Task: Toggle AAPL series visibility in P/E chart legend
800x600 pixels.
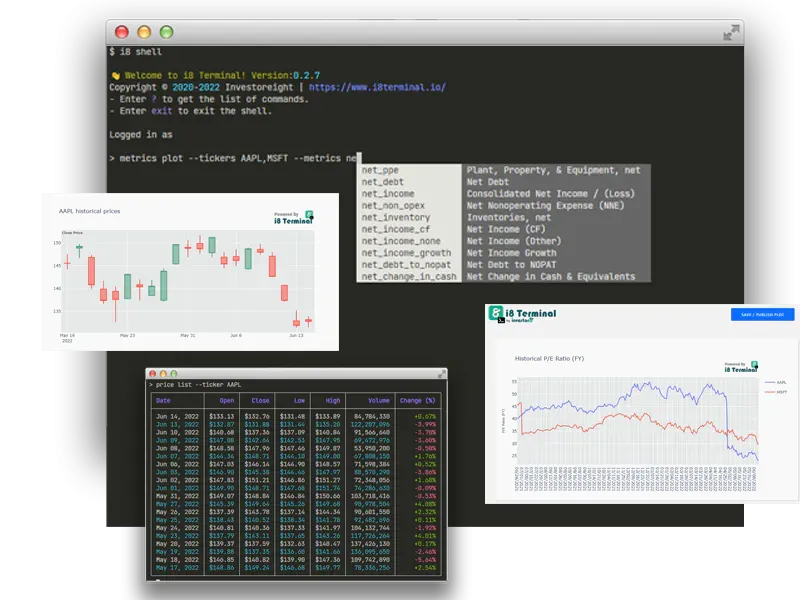Action: click(x=775, y=382)
